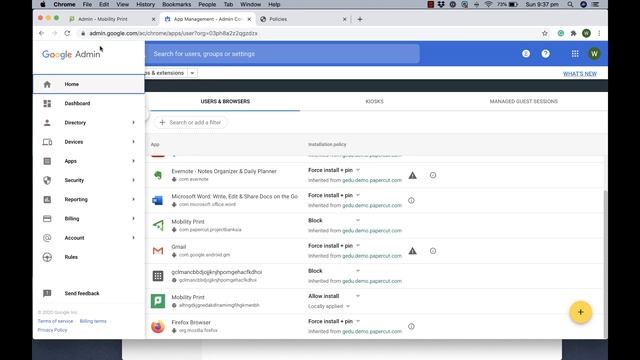Click the search users, groups or settings box

tap(282, 53)
